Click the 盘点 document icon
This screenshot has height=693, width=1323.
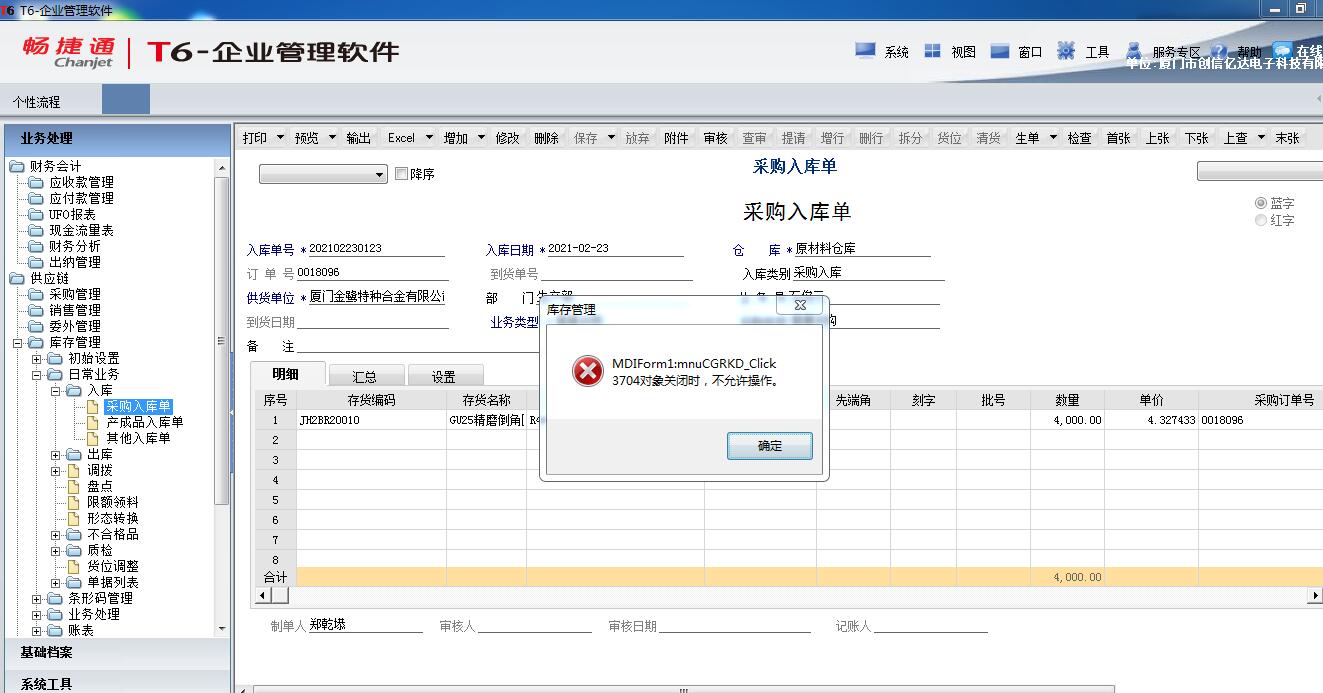tap(74, 486)
